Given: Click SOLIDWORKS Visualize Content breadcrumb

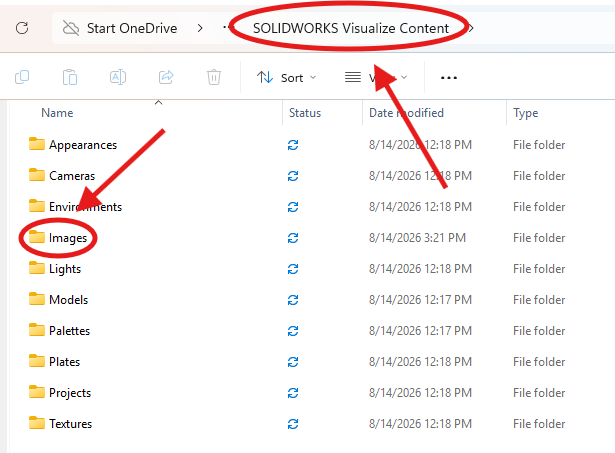Looking at the screenshot, I should click(351, 28).
